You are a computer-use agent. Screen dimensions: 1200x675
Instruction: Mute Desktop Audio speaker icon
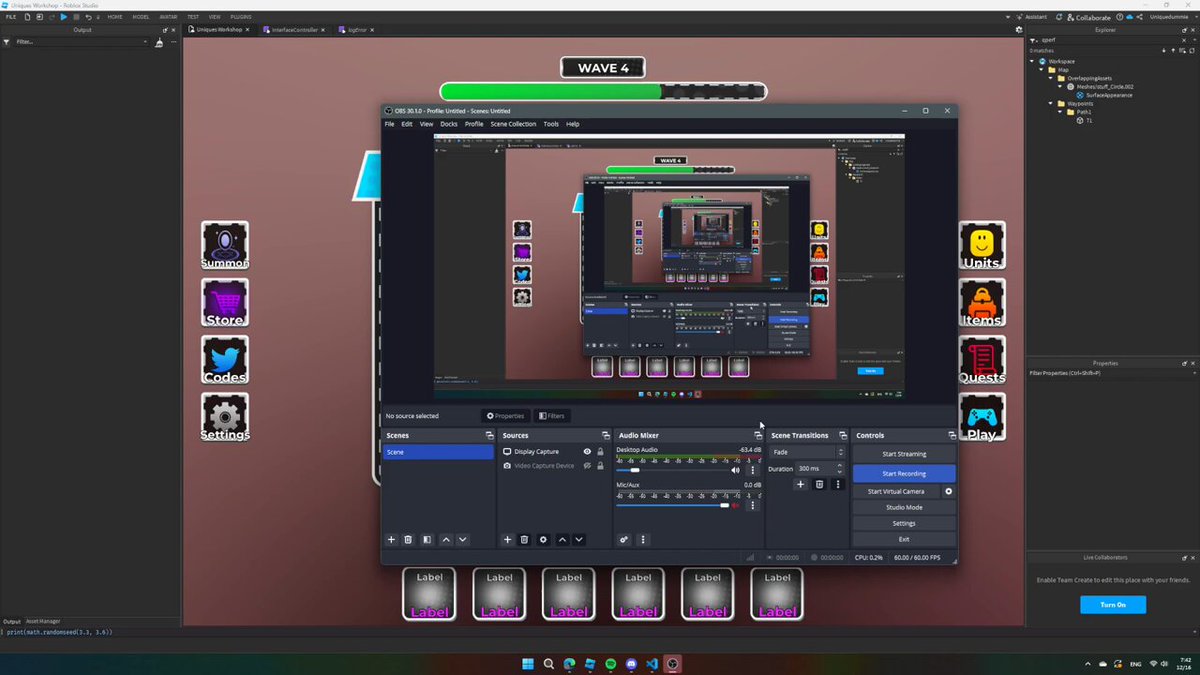pyautogui.click(x=736, y=470)
